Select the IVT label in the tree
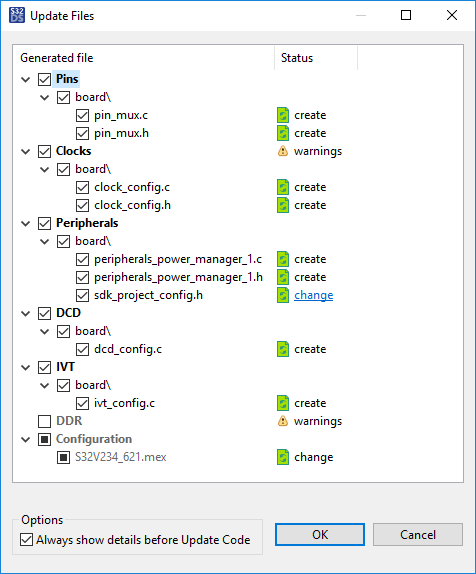476x574 pixels. click(x=65, y=367)
